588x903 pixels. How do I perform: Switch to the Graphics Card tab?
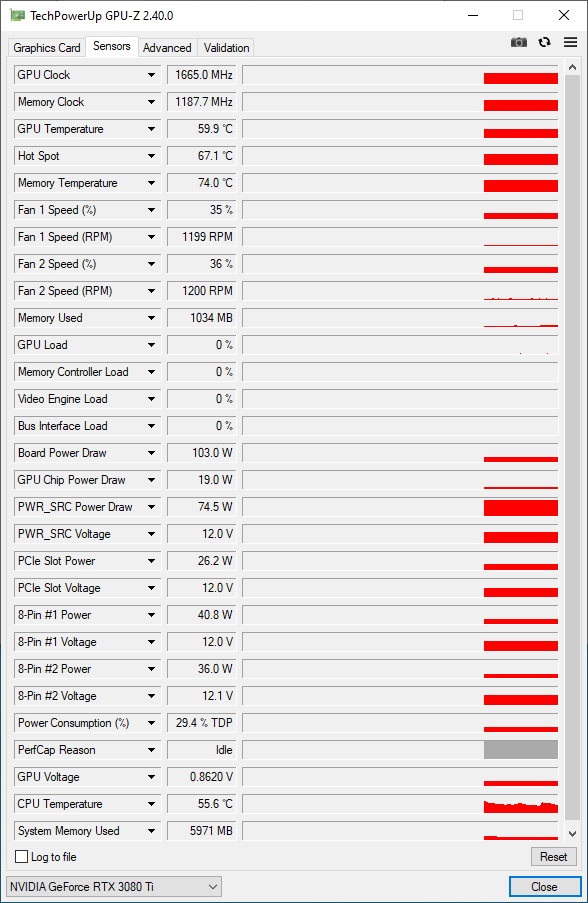(47, 48)
